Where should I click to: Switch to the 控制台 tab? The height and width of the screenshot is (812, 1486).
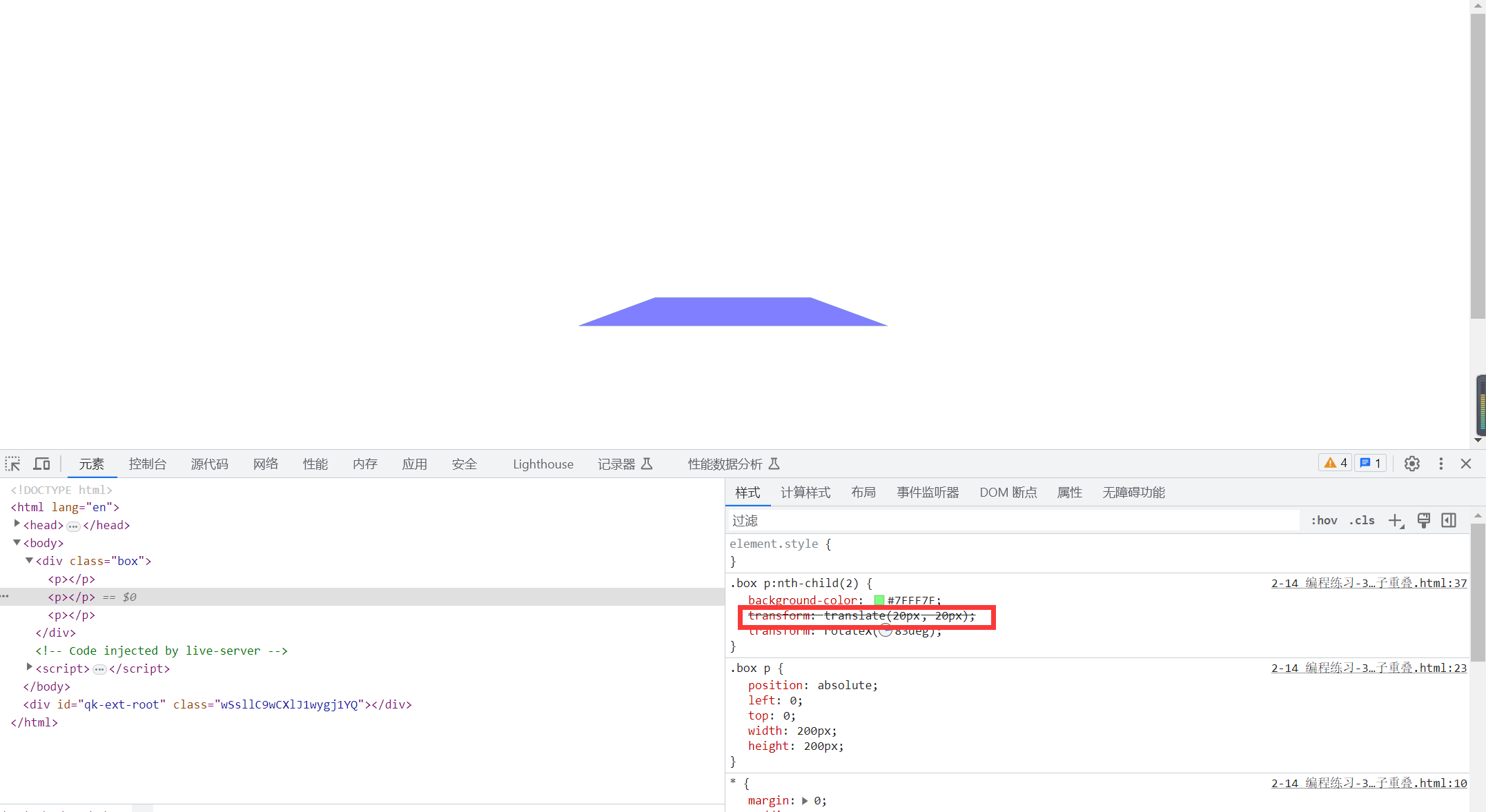pos(148,464)
